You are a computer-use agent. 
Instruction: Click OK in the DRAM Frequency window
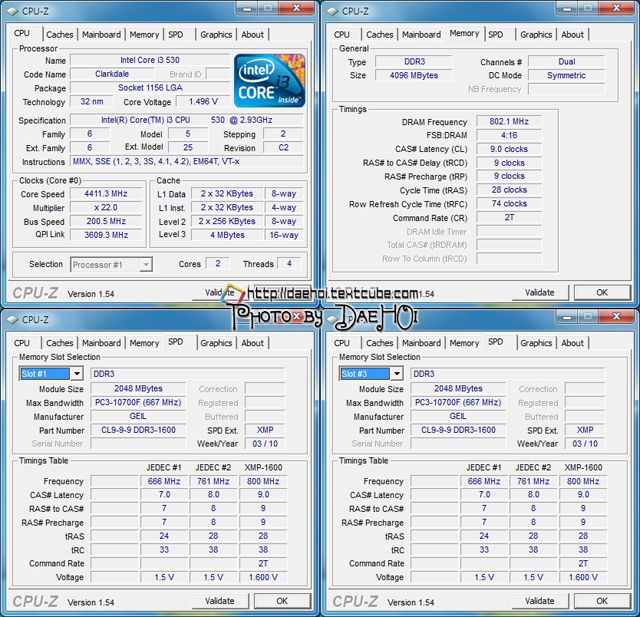point(602,293)
